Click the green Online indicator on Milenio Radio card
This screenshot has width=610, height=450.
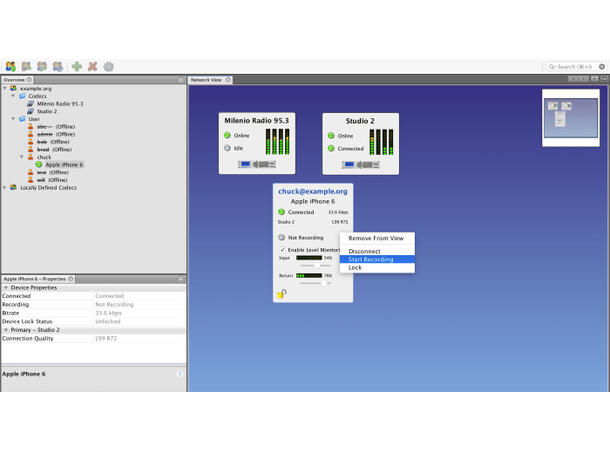pos(228,135)
